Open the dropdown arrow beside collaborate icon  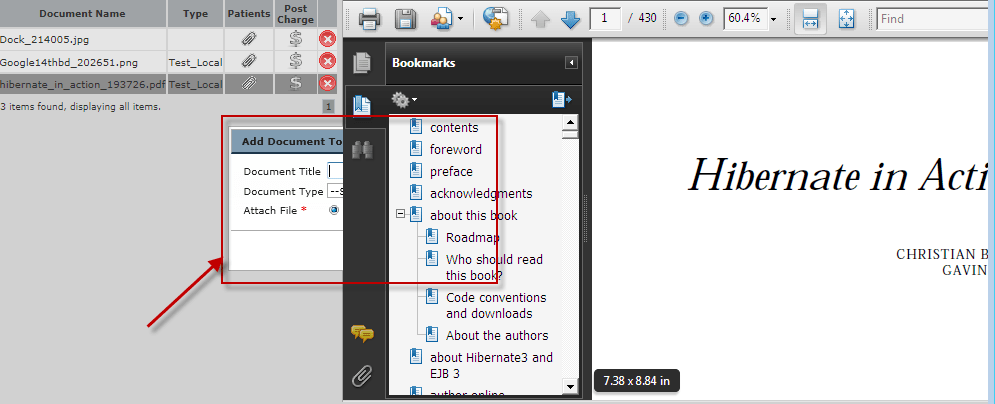(460, 20)
